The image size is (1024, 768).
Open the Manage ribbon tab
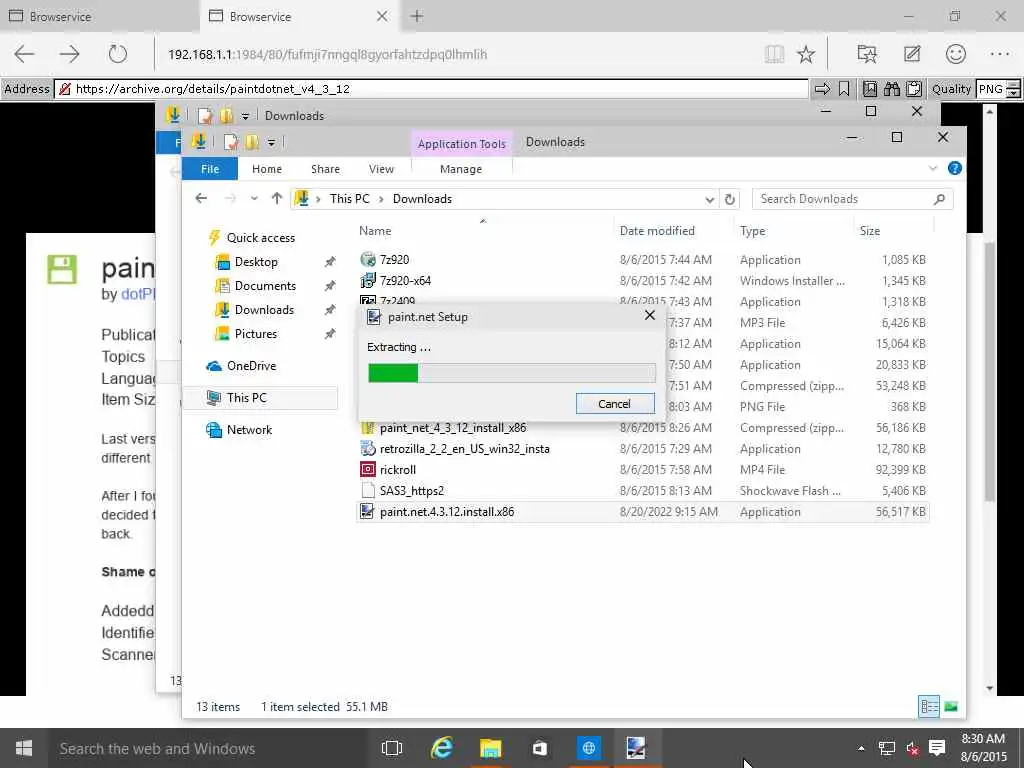461,168
